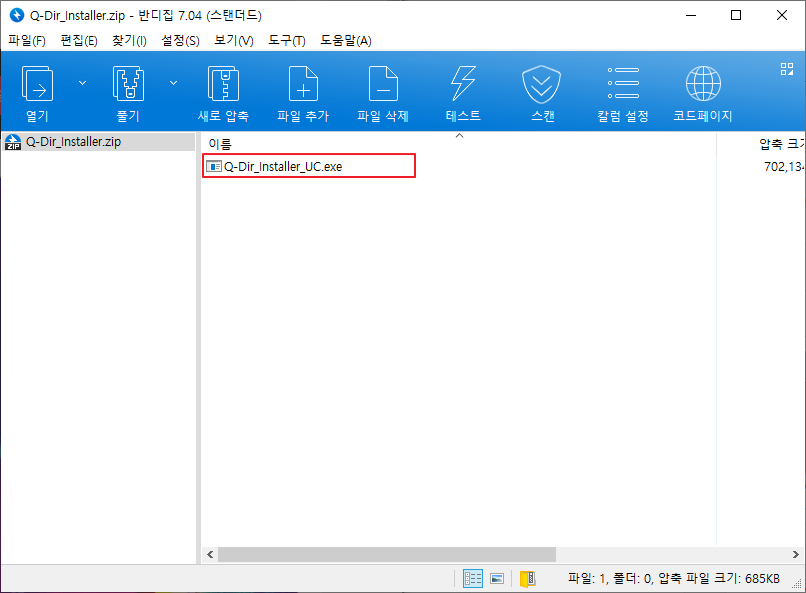Click the status text showing 685KB
Image resolution: width=806 pixels, height=593 pixels.
click(673, 579)
